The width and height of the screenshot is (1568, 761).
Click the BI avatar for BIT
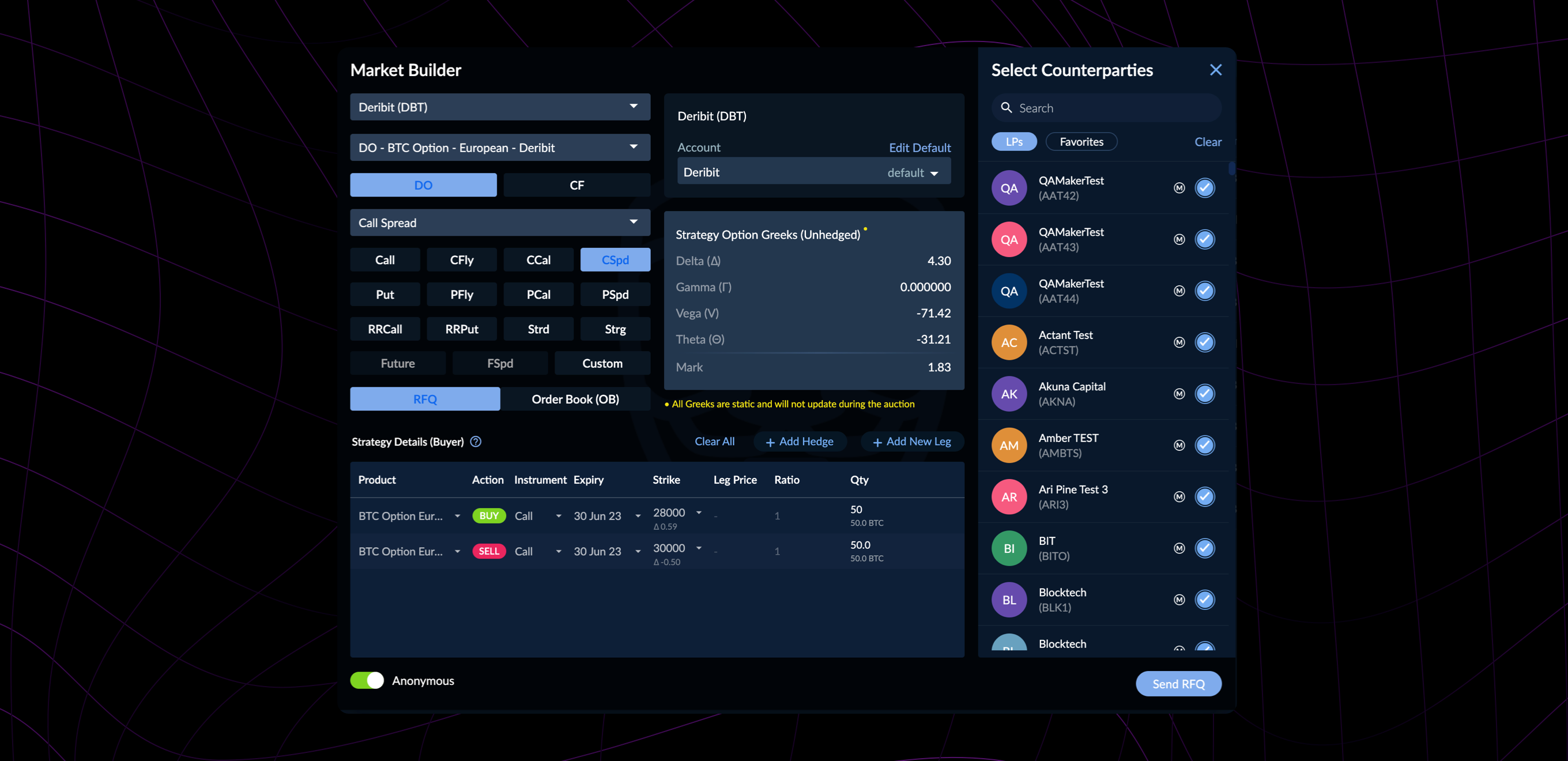pyautogui.click(x=1009, y=548)
